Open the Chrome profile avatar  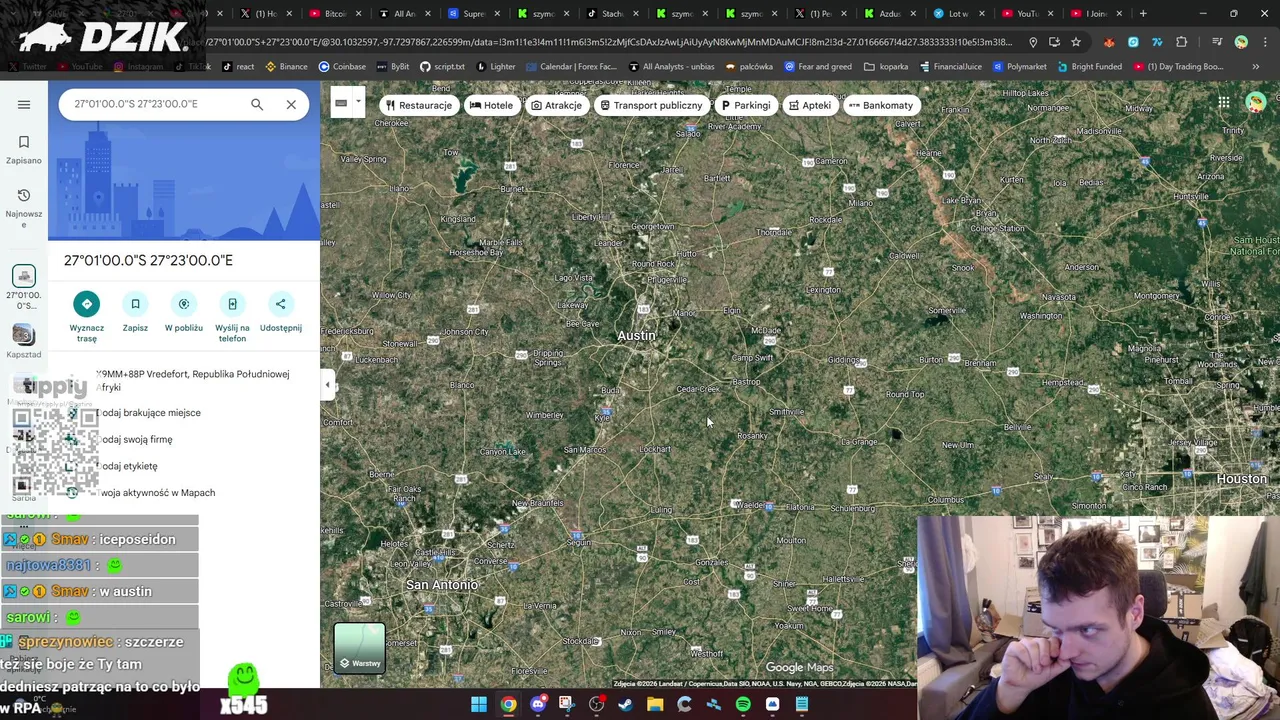(1241, 42)
